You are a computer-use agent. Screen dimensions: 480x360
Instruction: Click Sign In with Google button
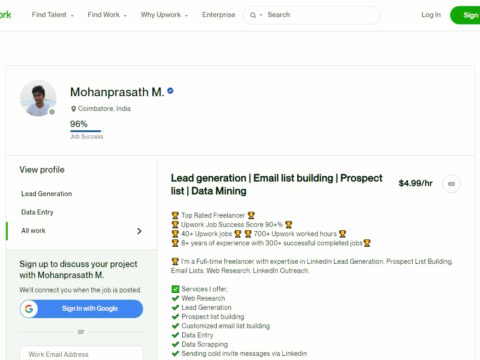tap(81, 309)
